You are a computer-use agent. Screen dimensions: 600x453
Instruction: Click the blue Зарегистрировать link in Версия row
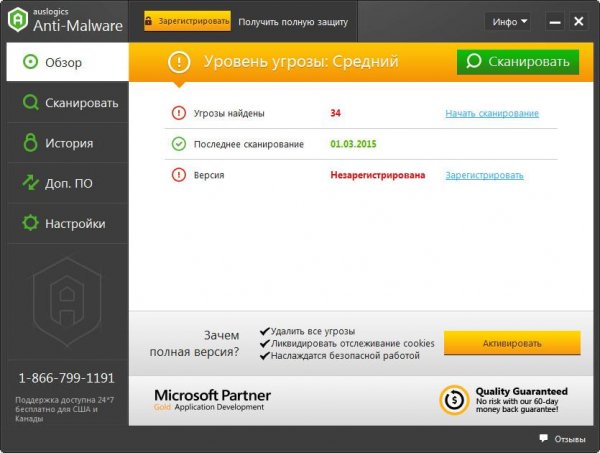click(x=484, y=175)
